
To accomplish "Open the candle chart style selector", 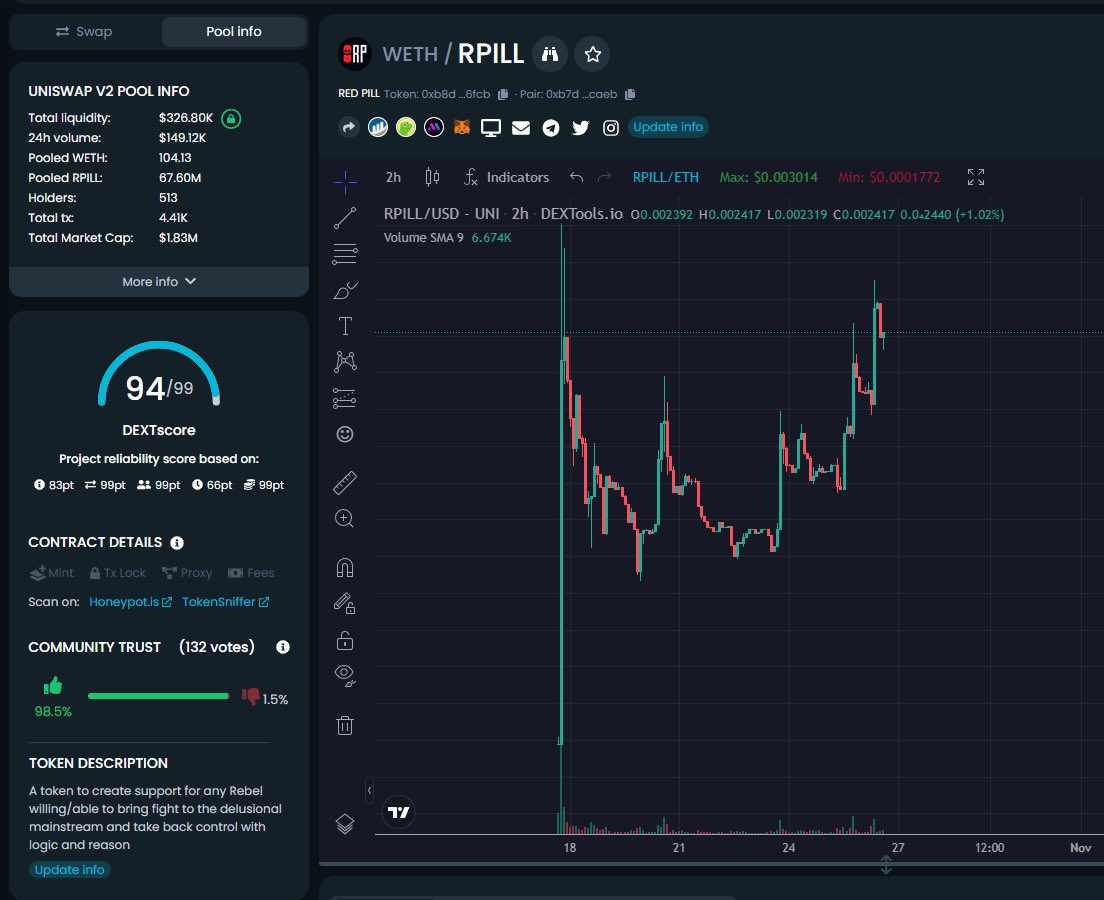I will 432,177.
